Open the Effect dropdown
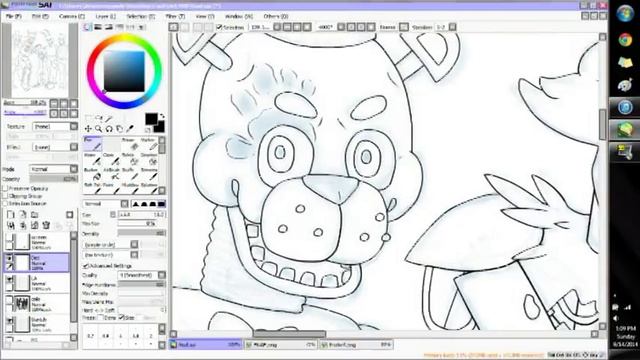This screenshot has width=640, height=360. click(55, 147)
